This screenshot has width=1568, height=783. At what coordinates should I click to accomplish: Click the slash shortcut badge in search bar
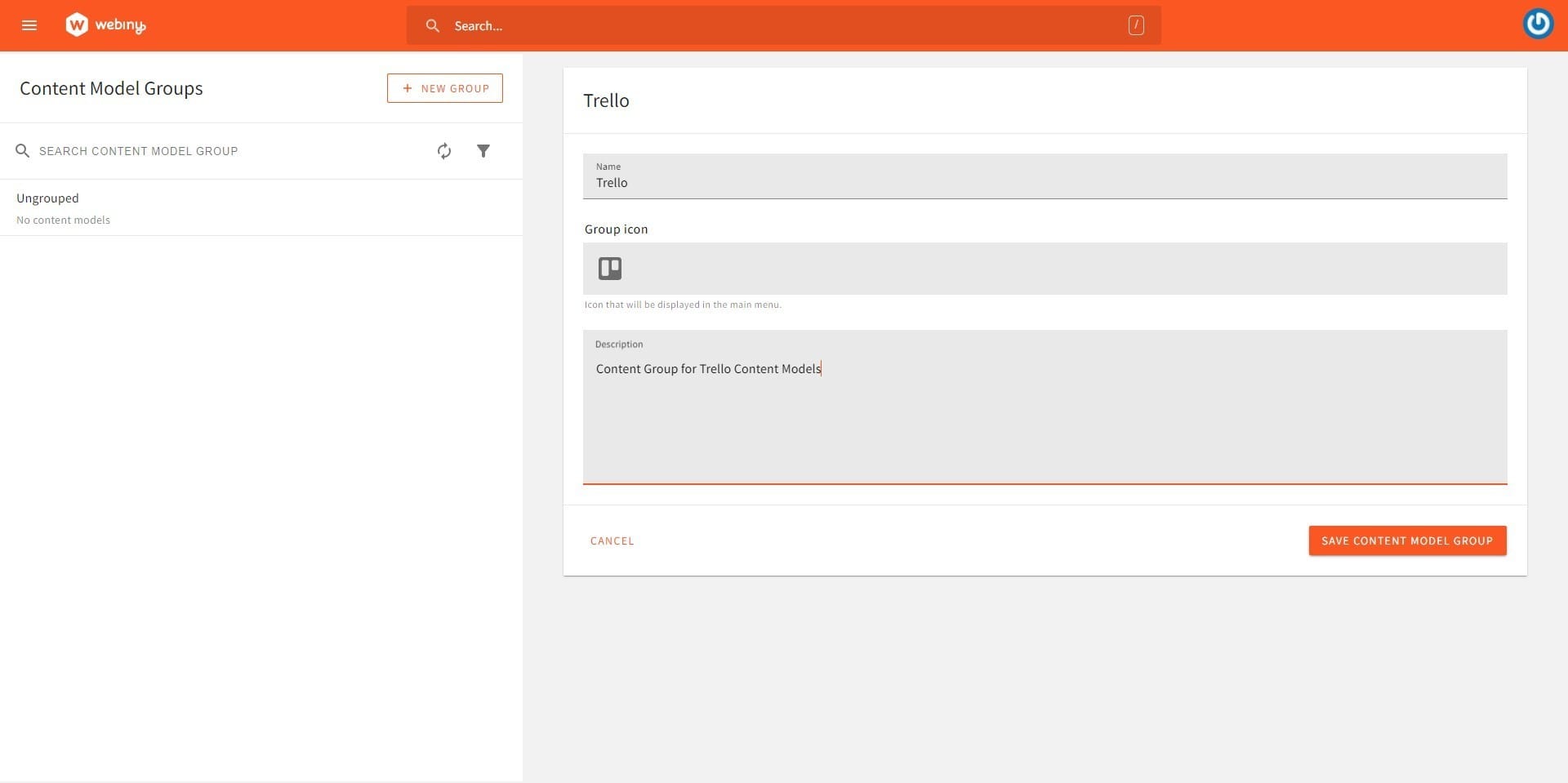click(x=1135, y=26)
